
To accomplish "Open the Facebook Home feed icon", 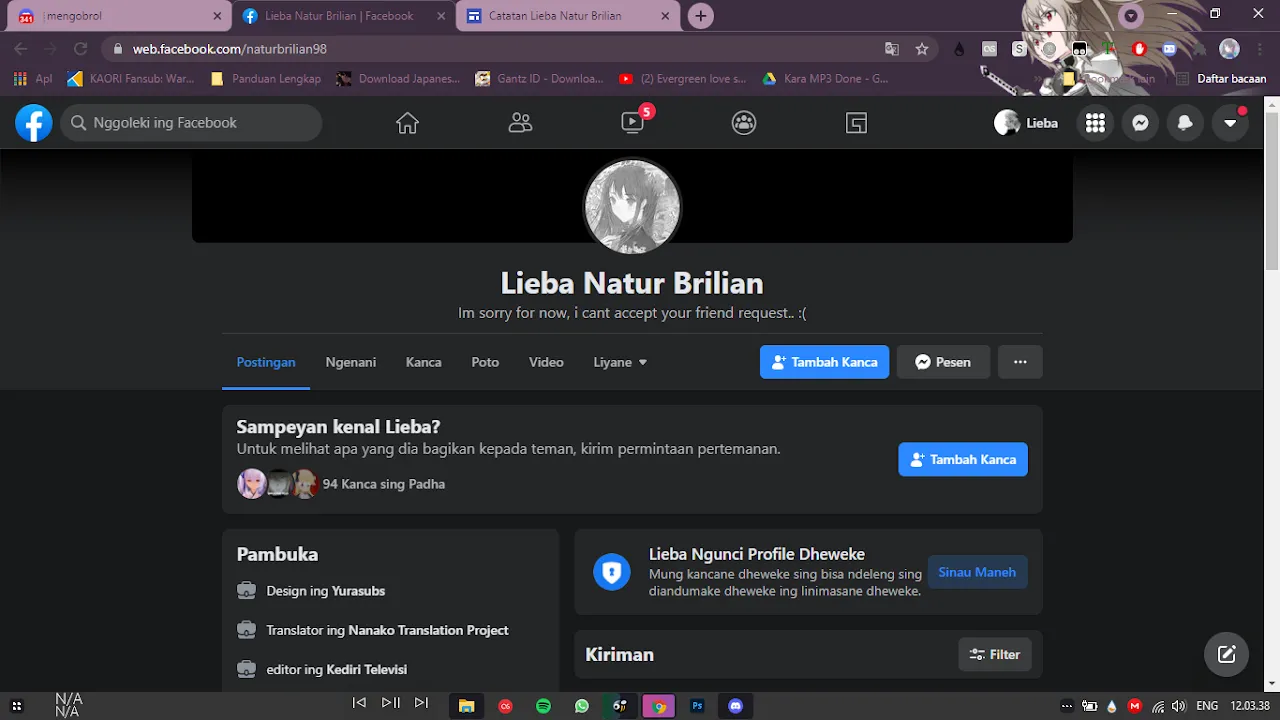I will tap(407, 123).
